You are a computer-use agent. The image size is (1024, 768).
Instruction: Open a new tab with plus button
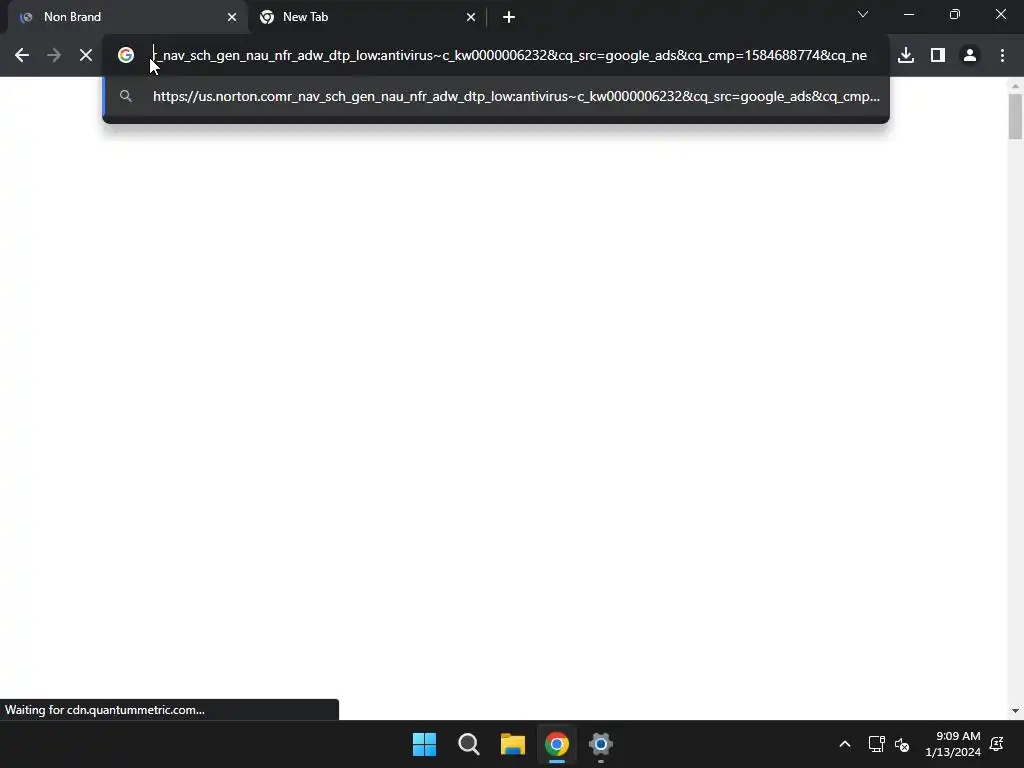(x=509, y=17)
